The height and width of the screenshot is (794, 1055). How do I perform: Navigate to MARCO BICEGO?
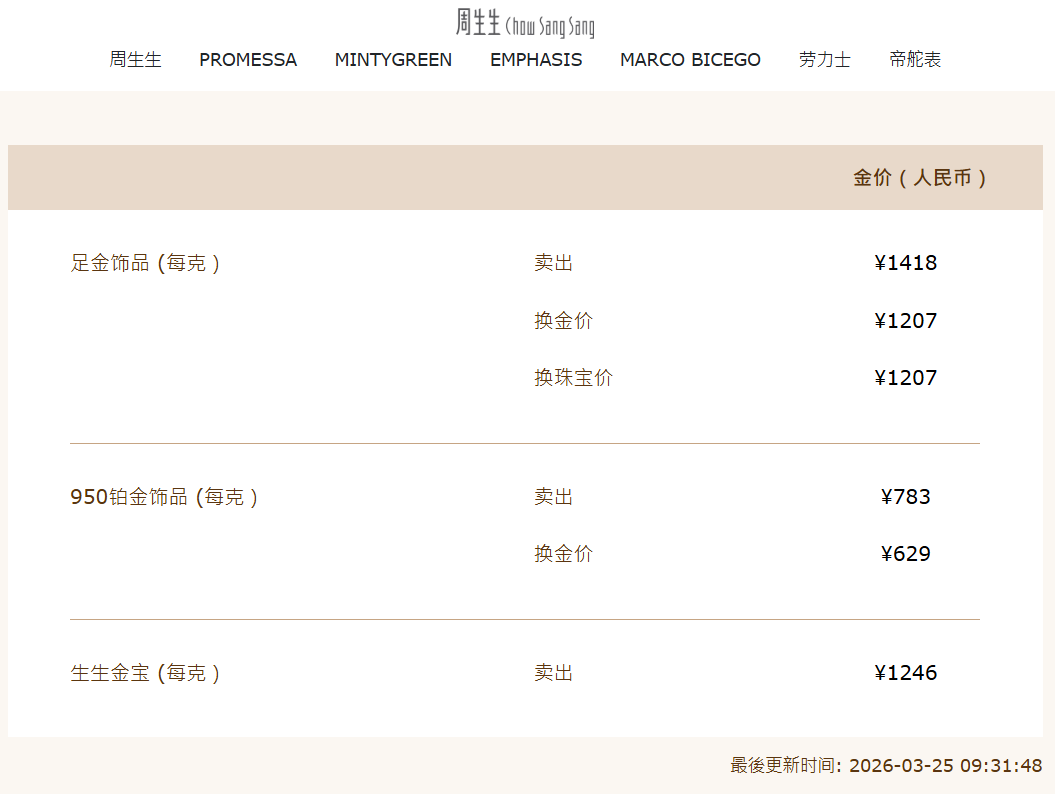click(690, 60)
